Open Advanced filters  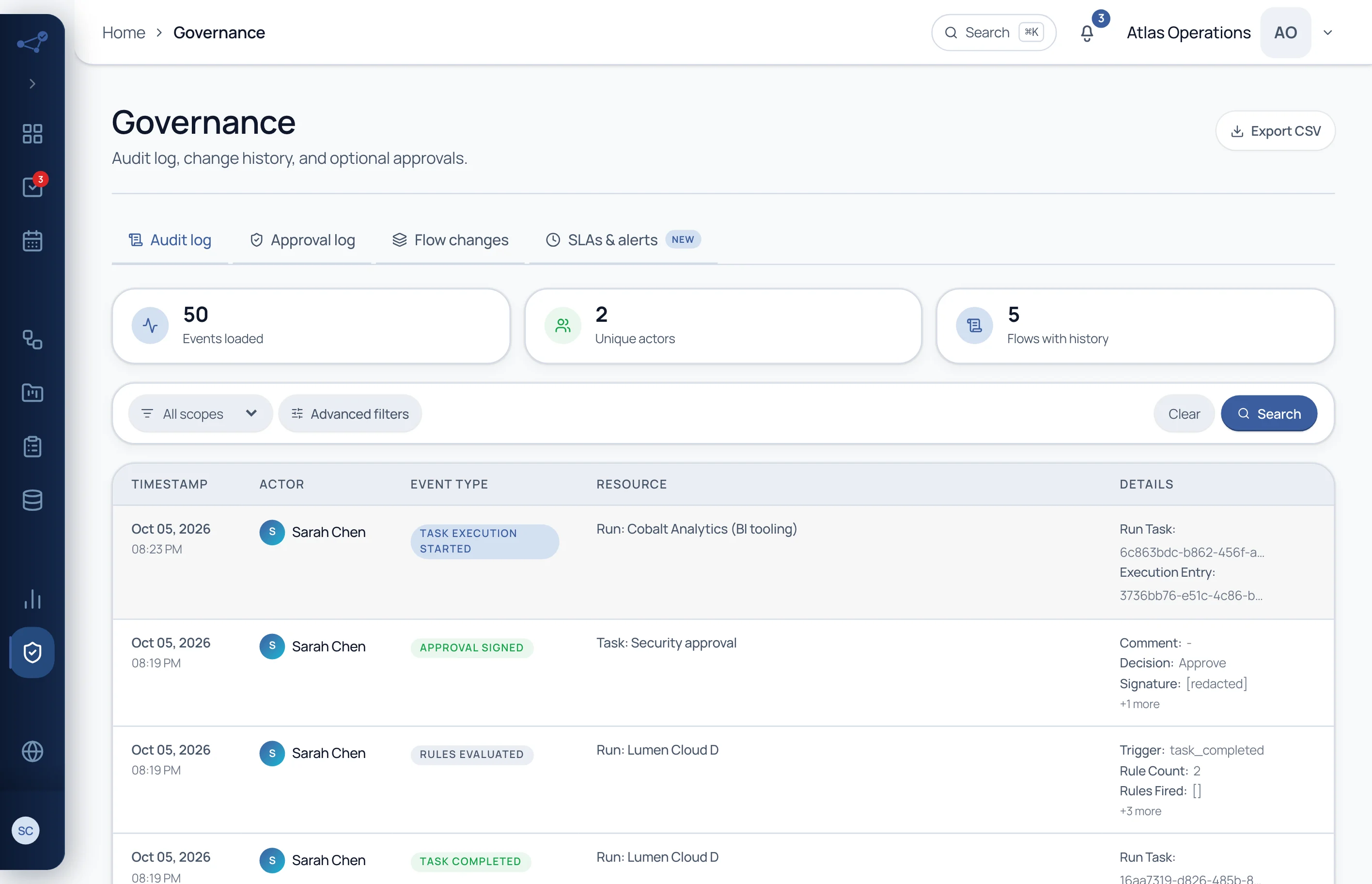point(350,413)
